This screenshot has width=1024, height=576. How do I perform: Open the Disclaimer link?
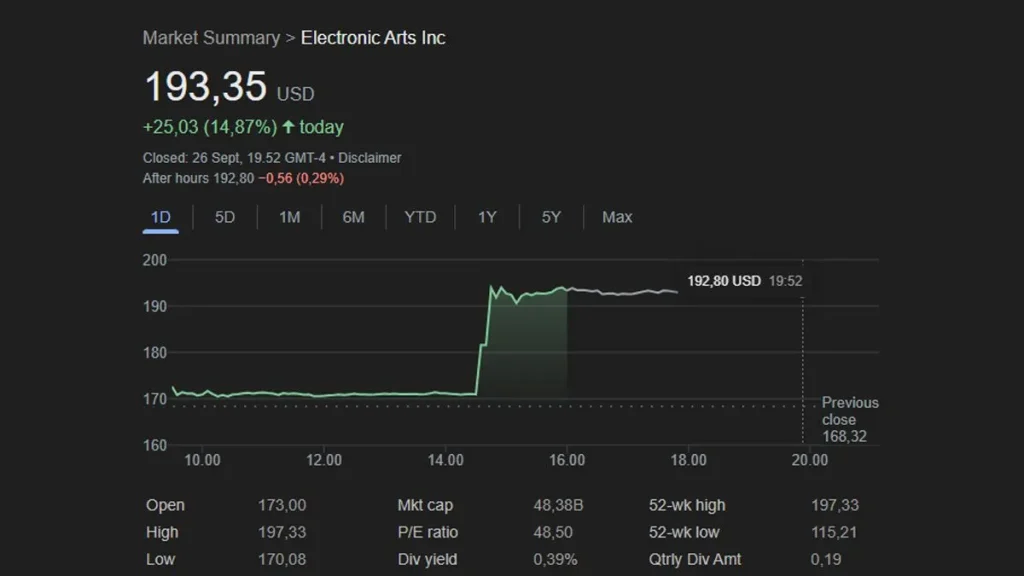(x=371, y=158)
